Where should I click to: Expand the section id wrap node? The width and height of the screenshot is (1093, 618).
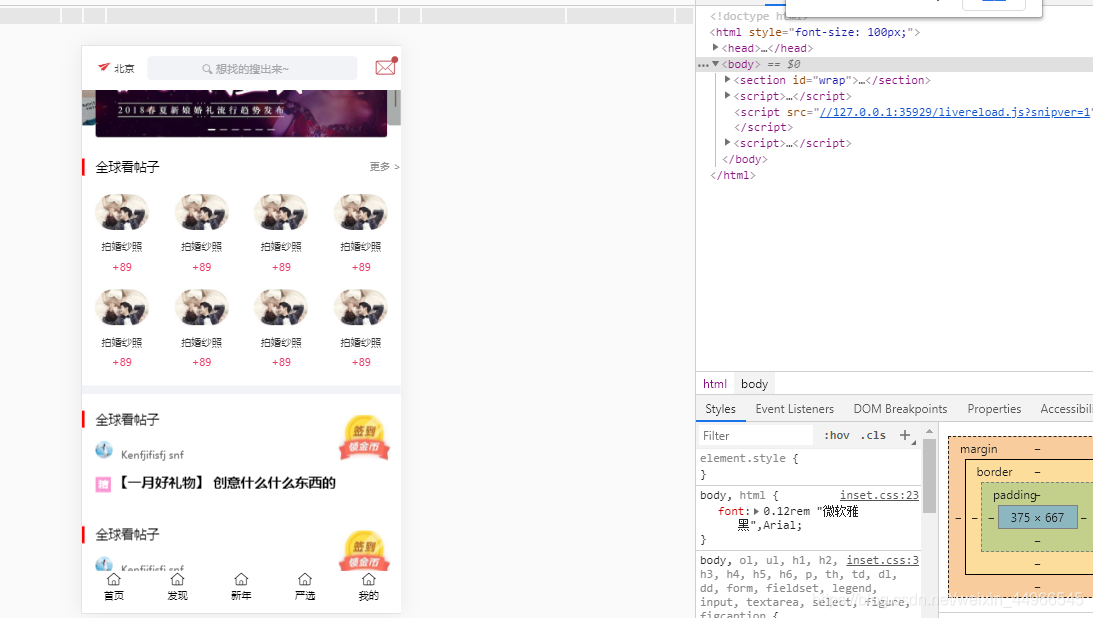coord(728,79)
